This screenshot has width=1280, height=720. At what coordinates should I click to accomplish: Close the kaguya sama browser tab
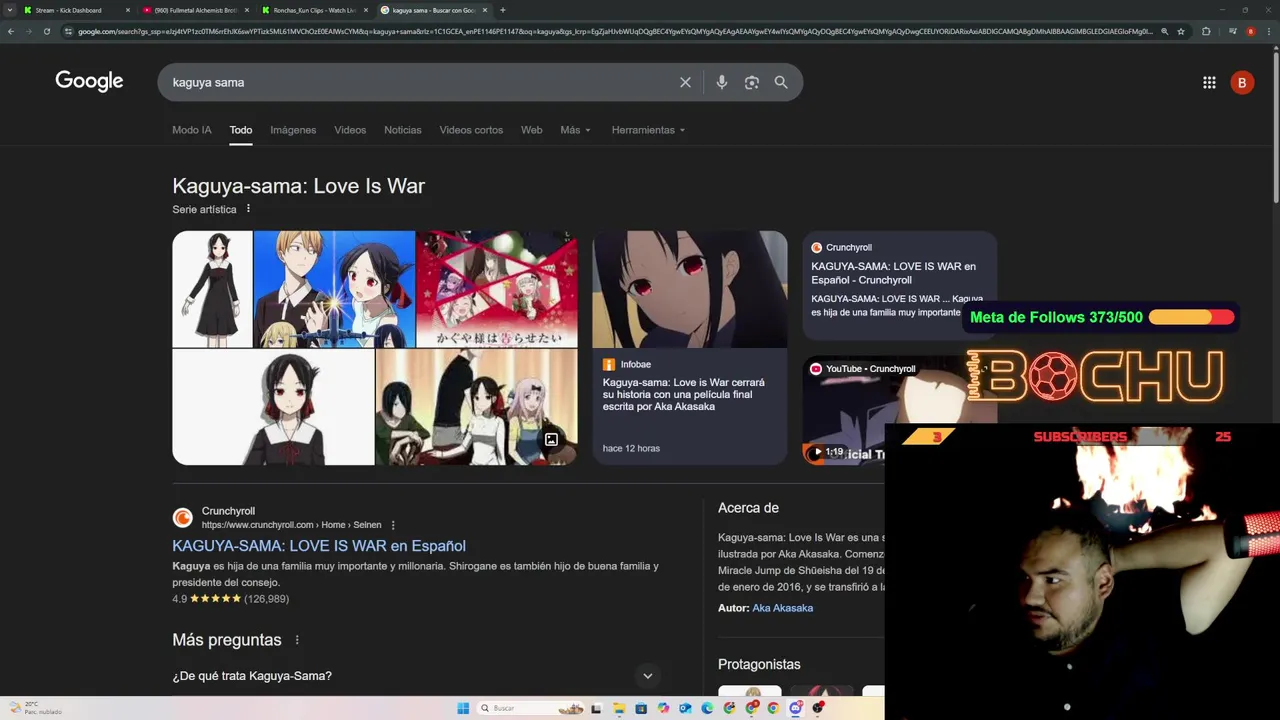click(485, 10)
